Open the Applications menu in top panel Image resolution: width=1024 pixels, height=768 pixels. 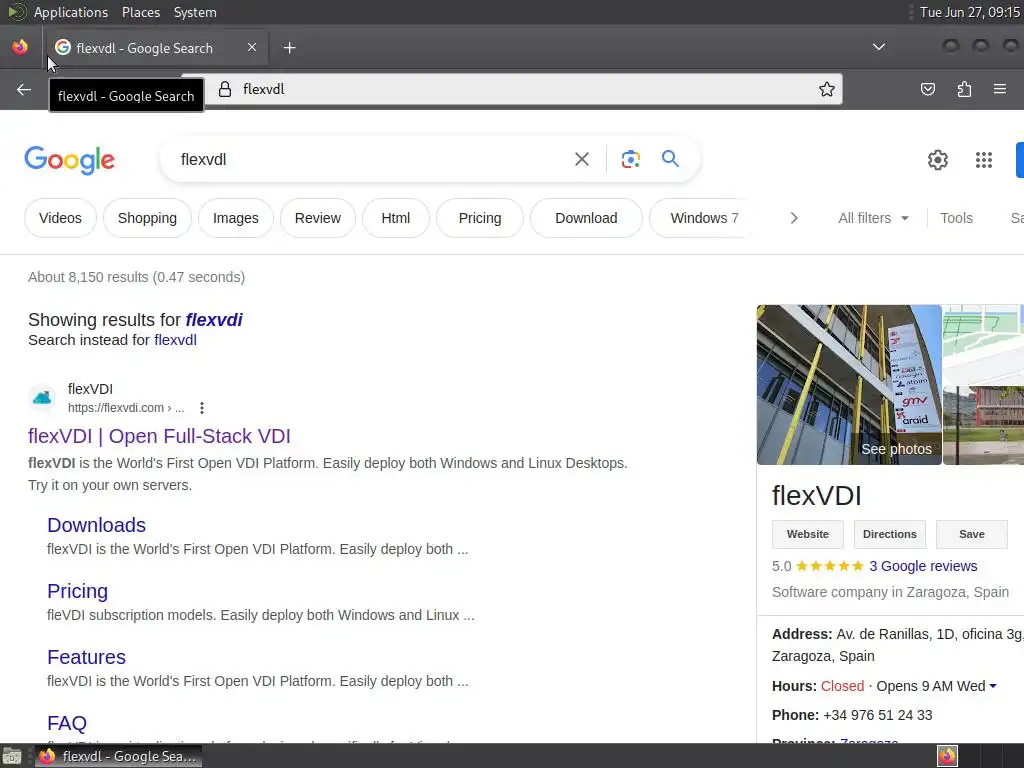[71, 12]
